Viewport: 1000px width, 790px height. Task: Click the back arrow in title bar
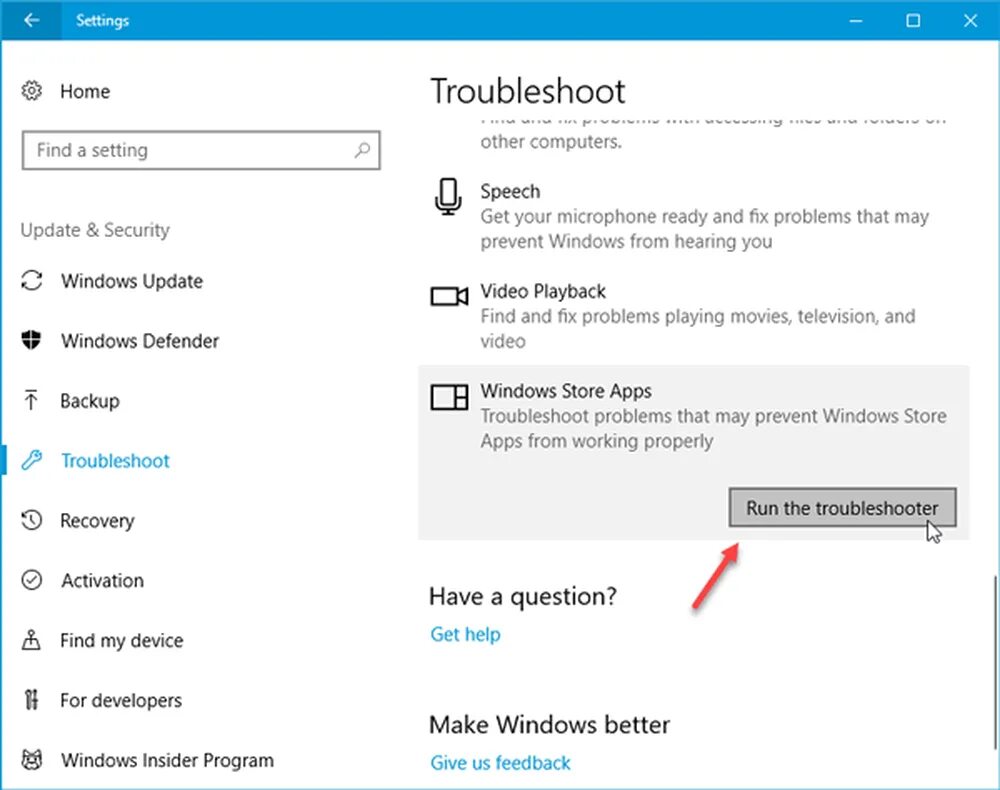pos(31,20)
